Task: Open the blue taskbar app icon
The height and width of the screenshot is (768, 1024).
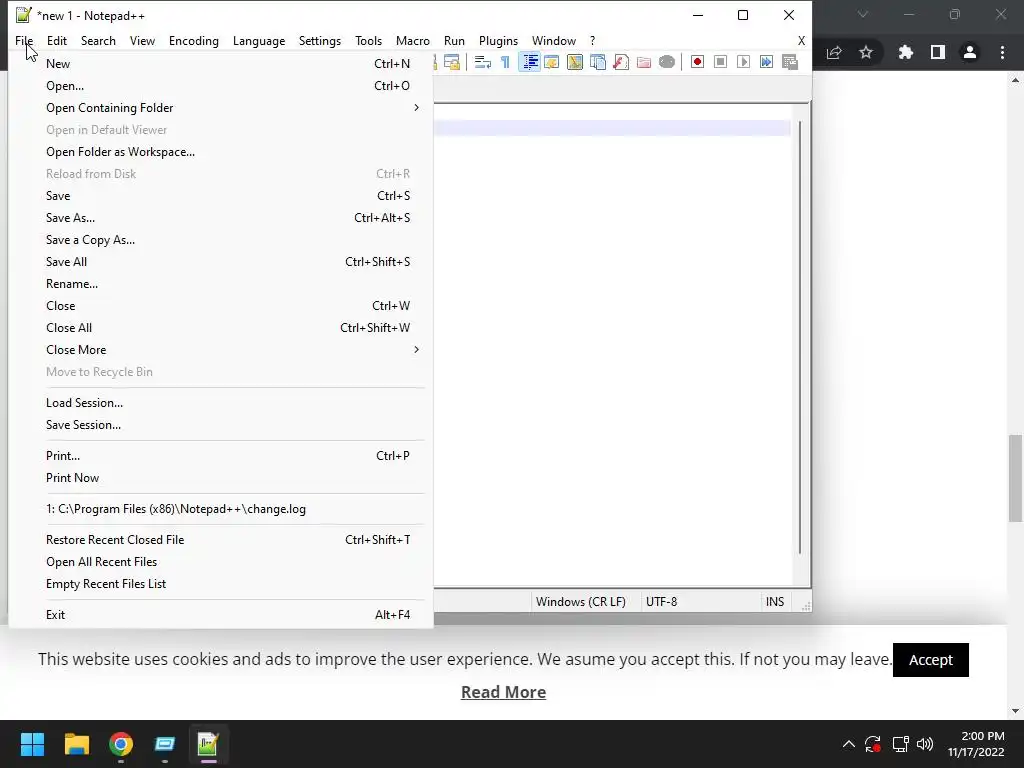Action: click(165, 744)
